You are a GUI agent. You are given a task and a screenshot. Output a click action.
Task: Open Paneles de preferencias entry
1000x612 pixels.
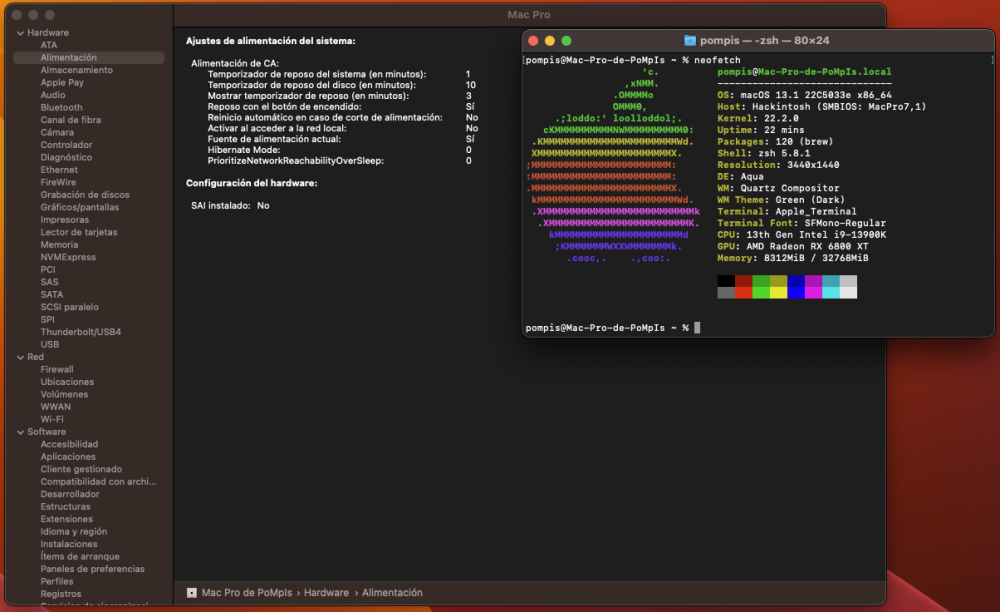click(x=92, y=569)
